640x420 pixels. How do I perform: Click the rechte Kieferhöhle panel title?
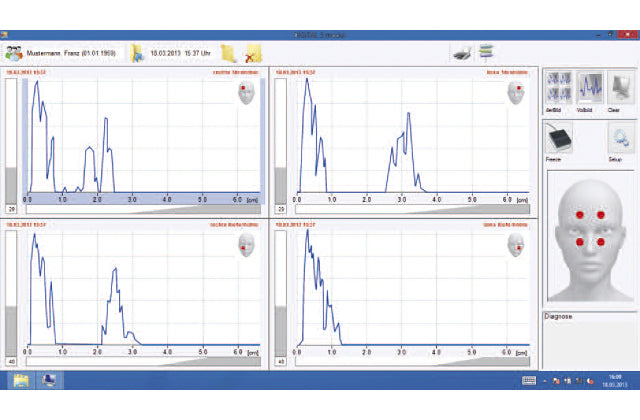[234, 225]
